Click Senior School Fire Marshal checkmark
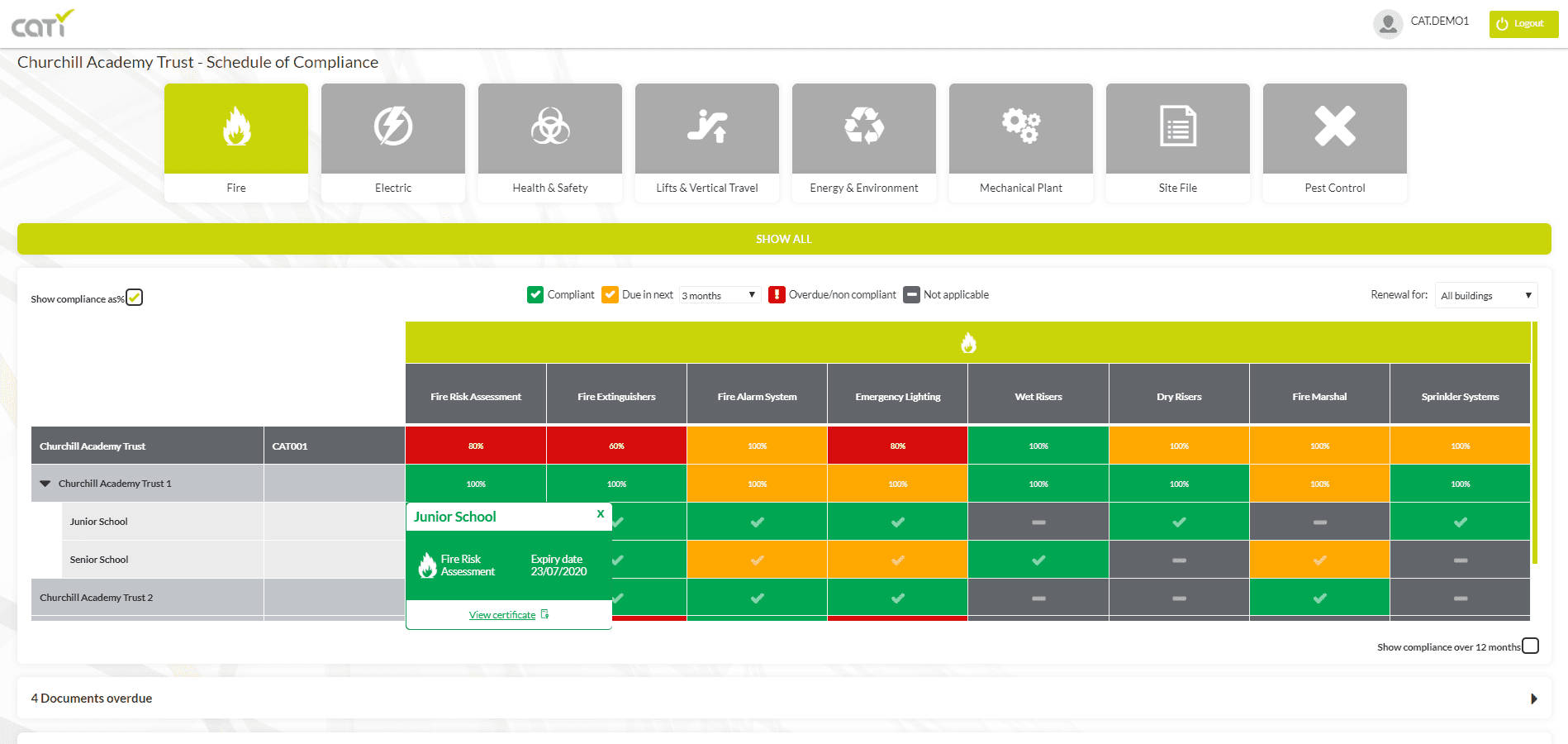The height and width of the screenshot is (744, 1568). [1319, 560]
